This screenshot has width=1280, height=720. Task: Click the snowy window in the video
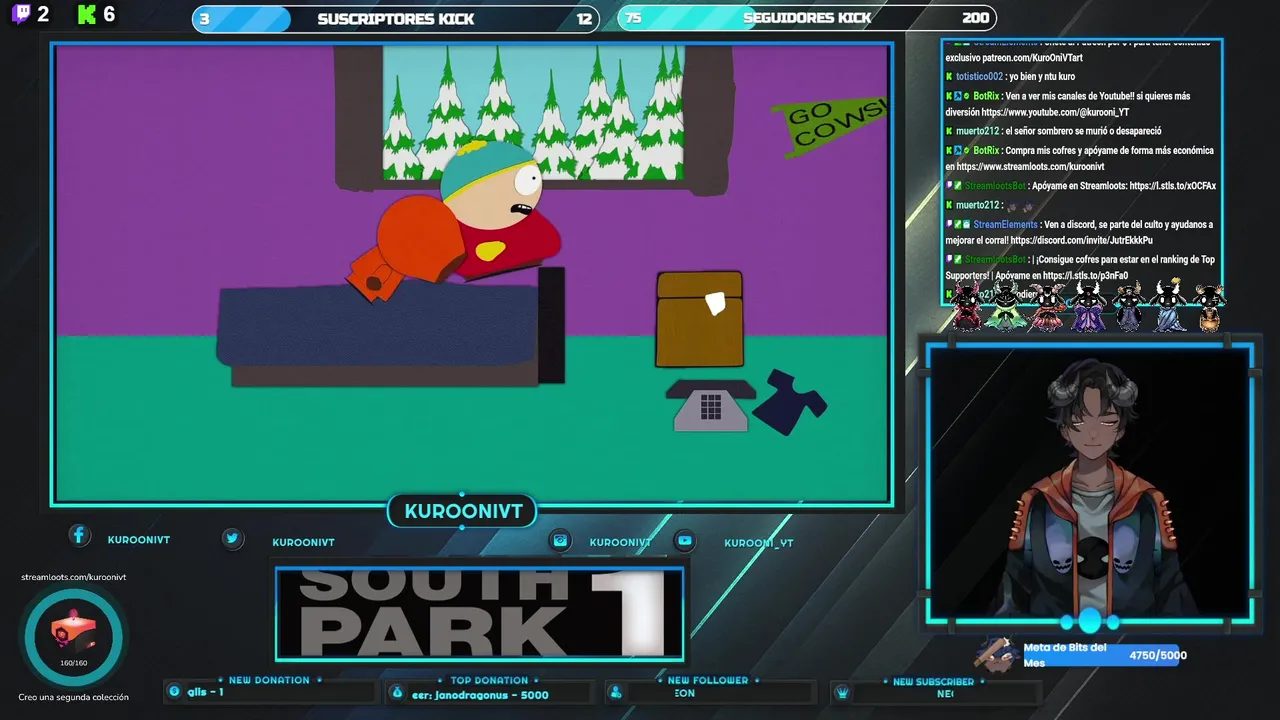point(533,112)
